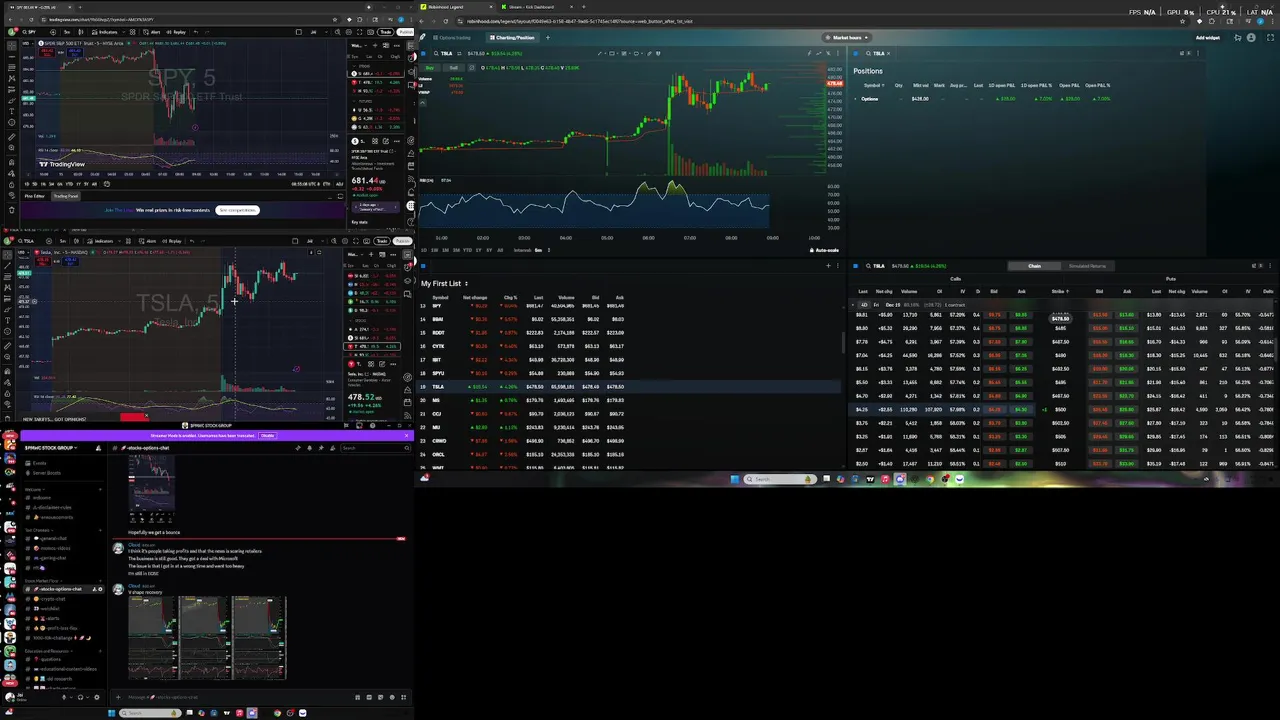Toggle lock all drawings in the SPY chart sidebar
Image resolution: width=1280 pixels, height=720 pixels.
coord(12,185)
